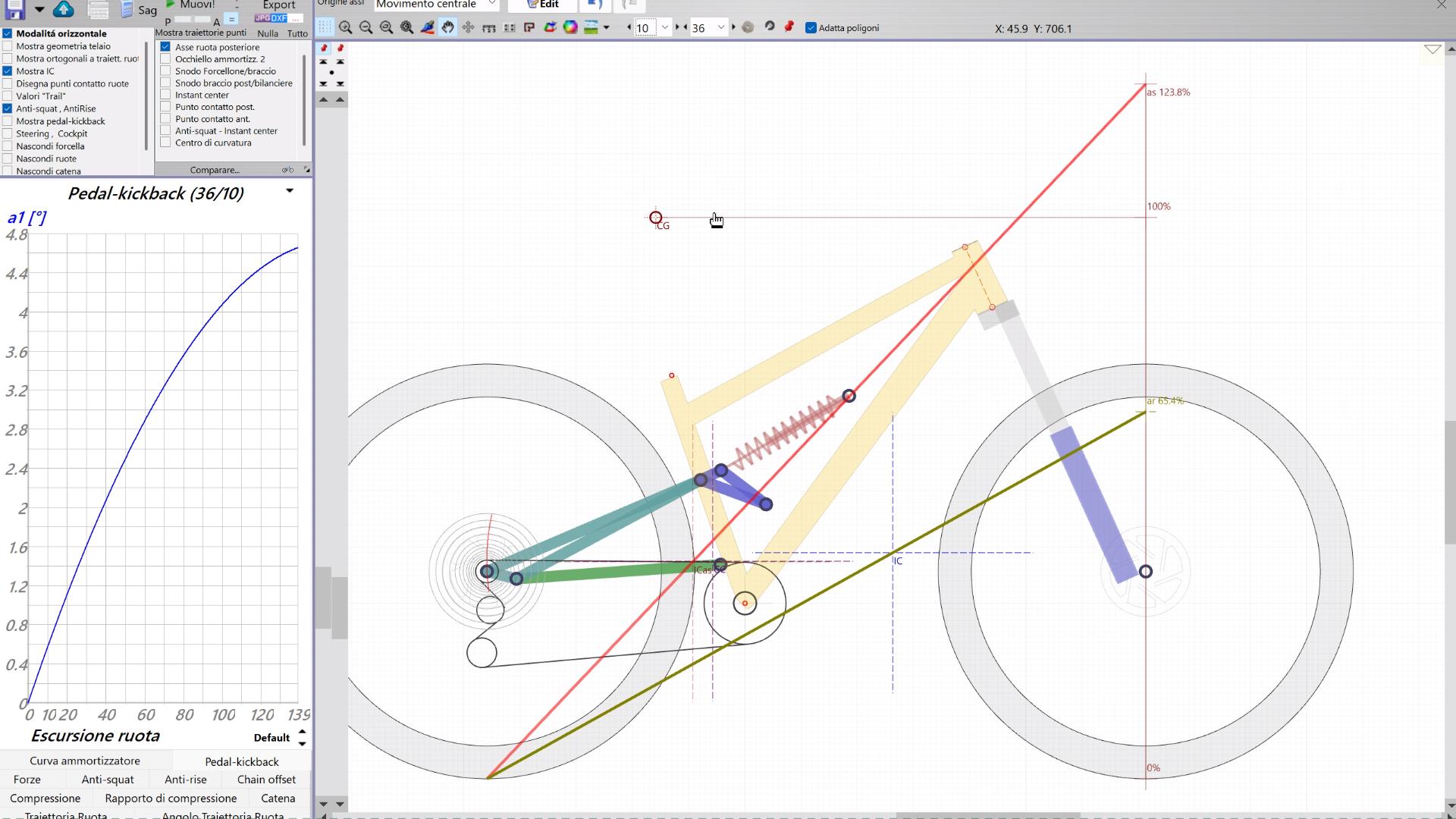Click the blue cloud upload icon
The image size is (1456, 819).
64,9
